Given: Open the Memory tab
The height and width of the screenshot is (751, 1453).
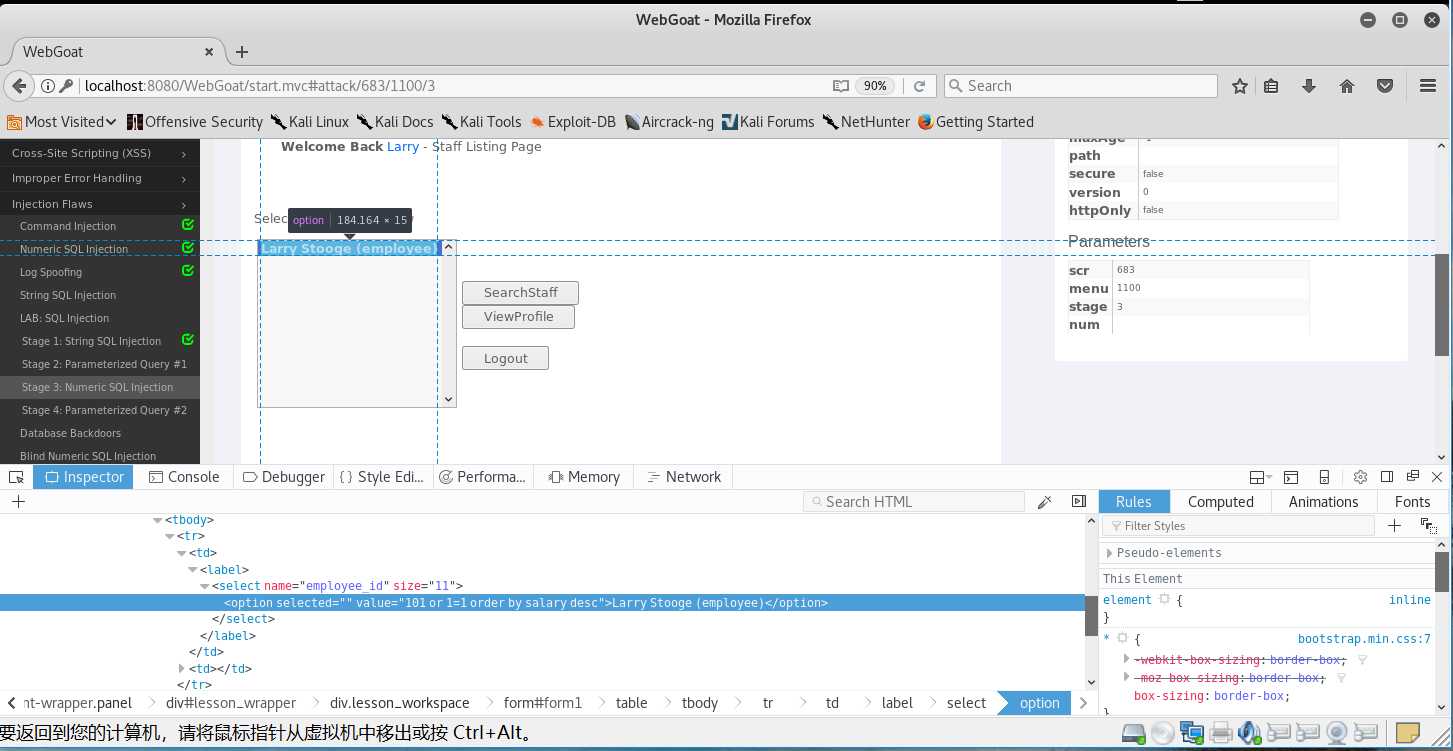Looking at the screenshot, I should 584,477.
